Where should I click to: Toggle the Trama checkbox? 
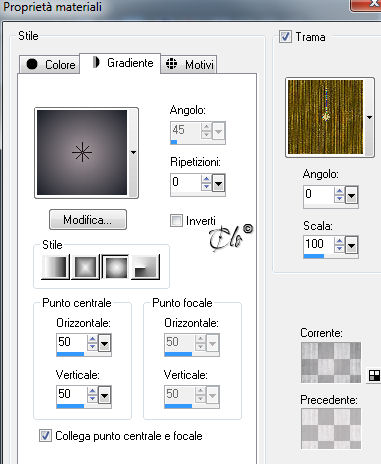click(x=285, y=36)
